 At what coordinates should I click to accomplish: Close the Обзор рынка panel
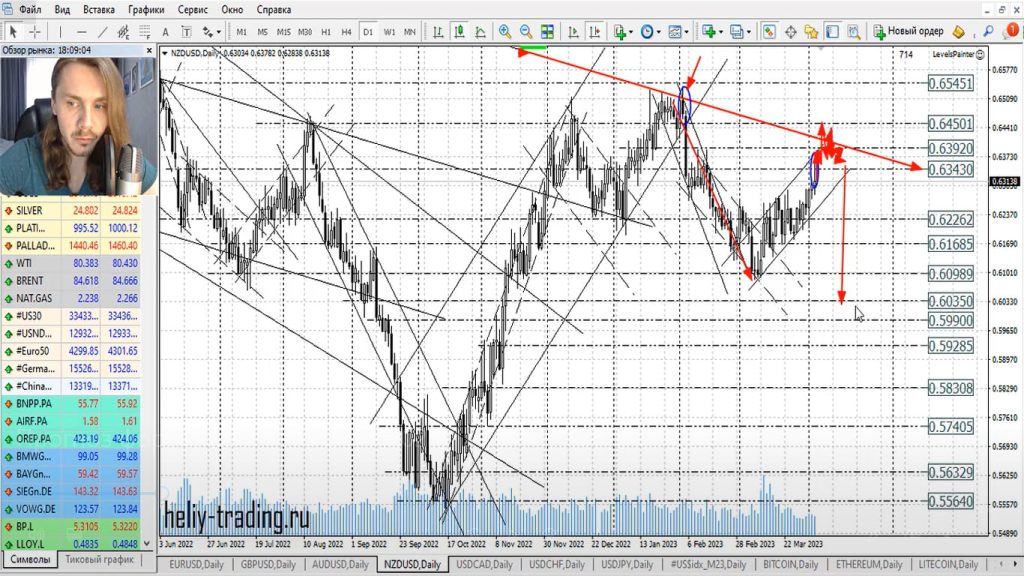[x=151, y=48]
